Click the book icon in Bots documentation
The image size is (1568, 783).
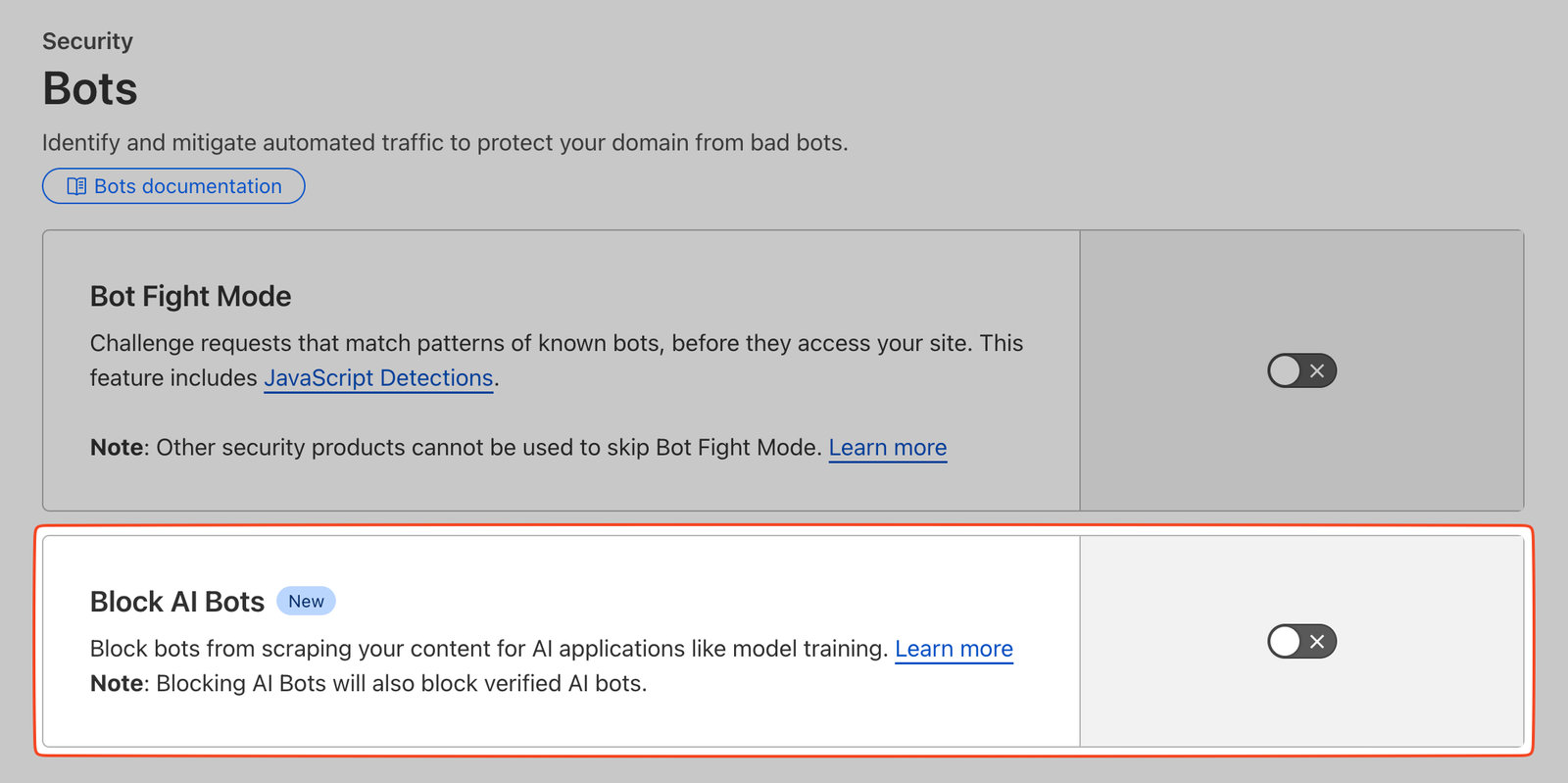click(76, 186)
